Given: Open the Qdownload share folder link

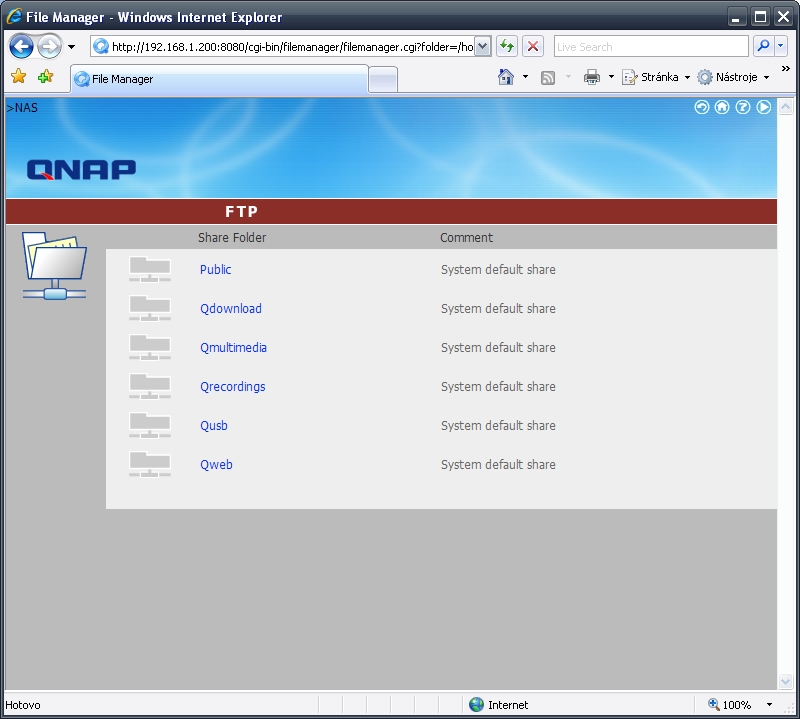Looking at the screenshot, I should coord(231,309).
